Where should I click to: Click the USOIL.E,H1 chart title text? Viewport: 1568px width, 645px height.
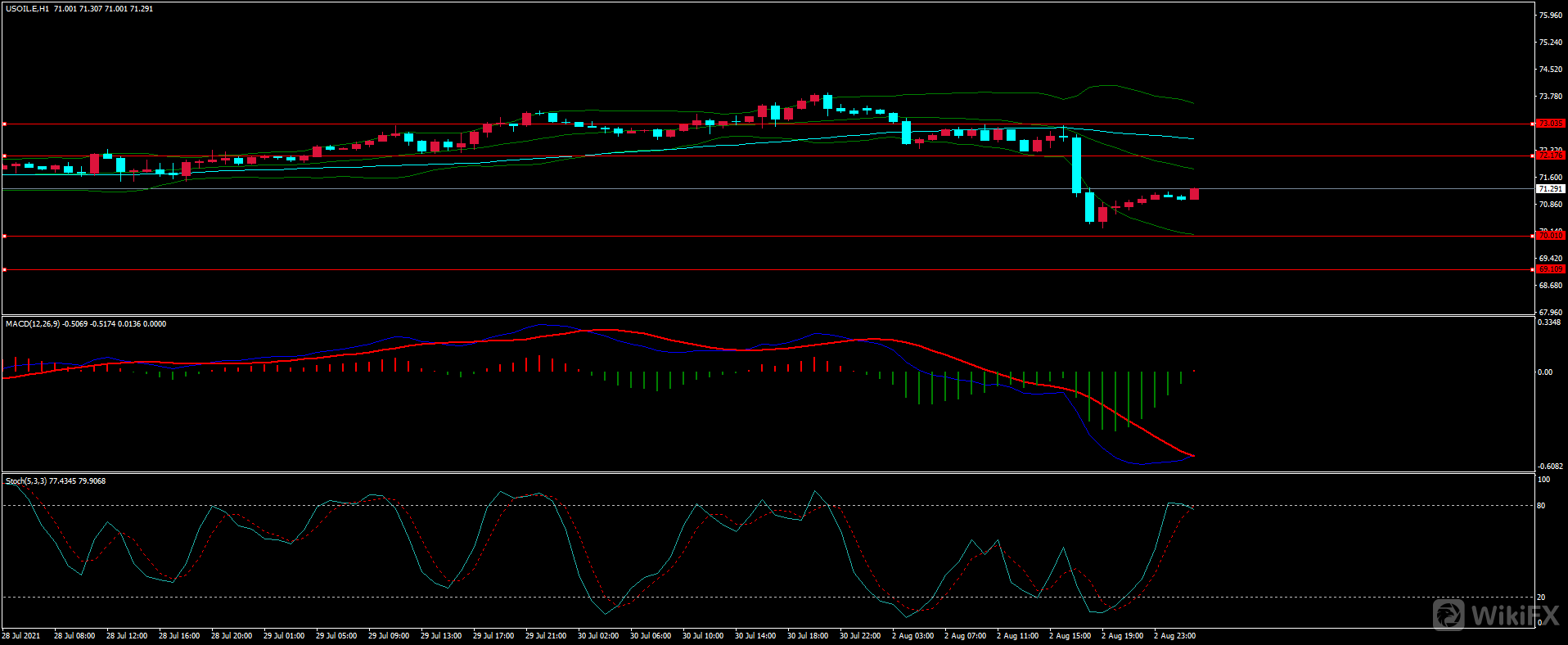(27, 9)
